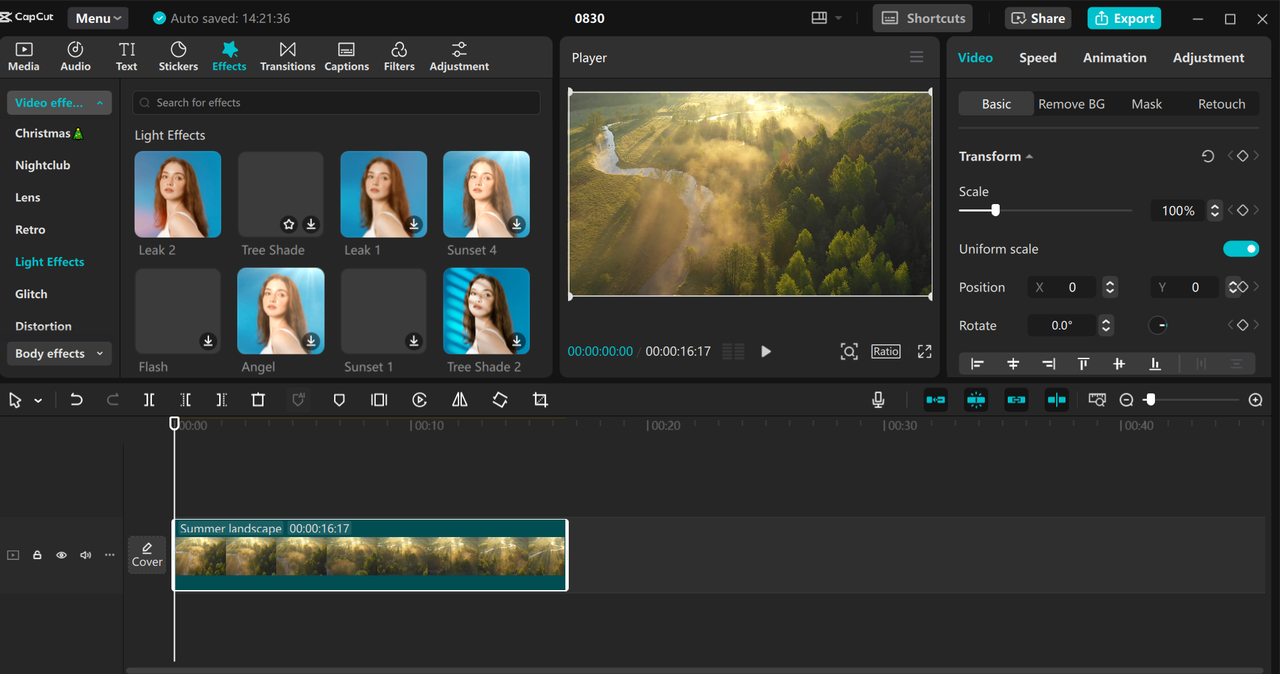Click the Delete right split tool
Screen dimensions: 1280x674
pos(222,400)
